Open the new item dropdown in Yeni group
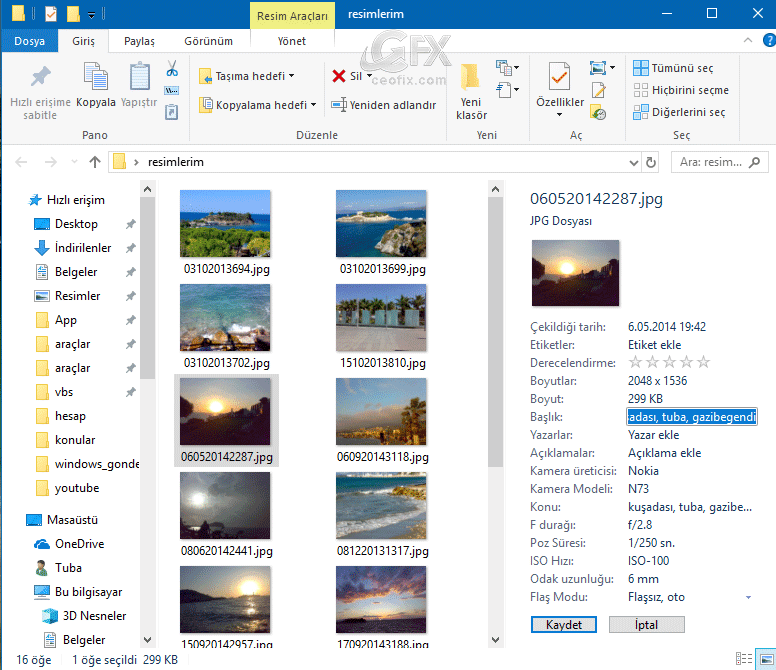The image size is (776, 670). pos(508,68)
